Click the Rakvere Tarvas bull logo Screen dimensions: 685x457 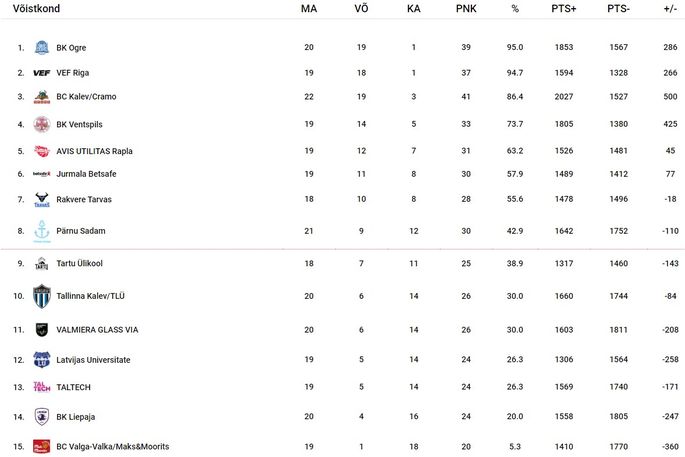pos(42,200)
